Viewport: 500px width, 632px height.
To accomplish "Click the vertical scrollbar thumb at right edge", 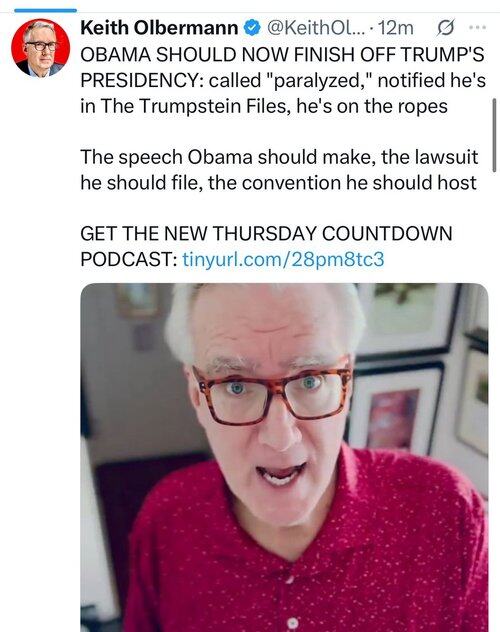I will (494, 135).
